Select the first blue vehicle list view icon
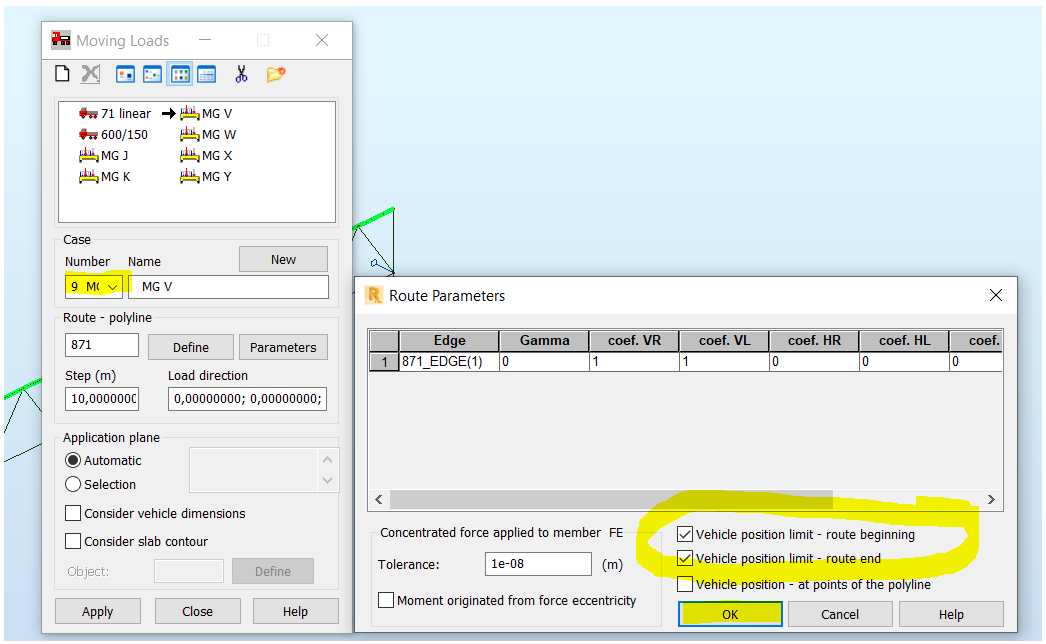 tap(126, 73)
